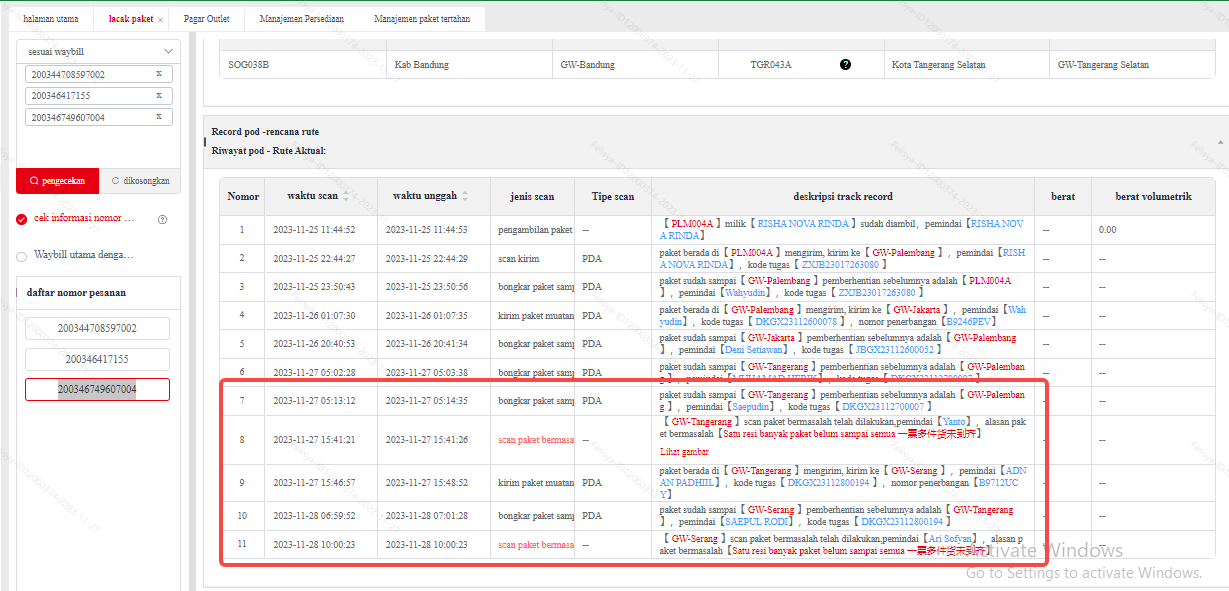Click the kirim paket muatan cell in row 9
This screenshot has height=591, width=1229.
click(535, 482)
